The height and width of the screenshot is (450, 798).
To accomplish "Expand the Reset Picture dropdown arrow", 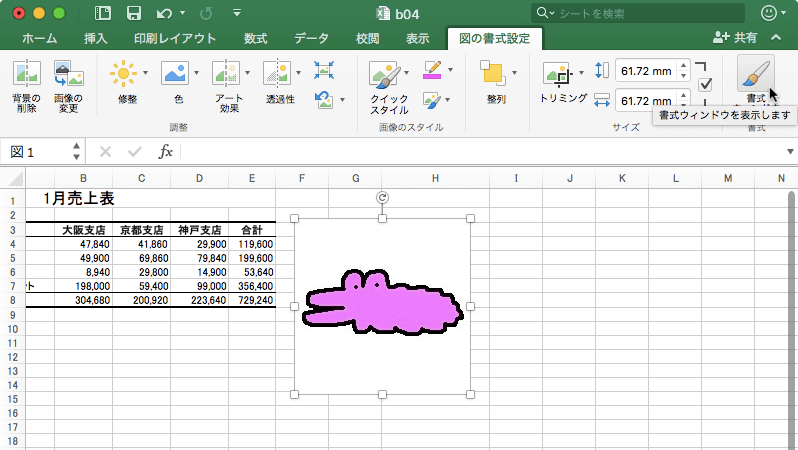I will tap(343, 100).
